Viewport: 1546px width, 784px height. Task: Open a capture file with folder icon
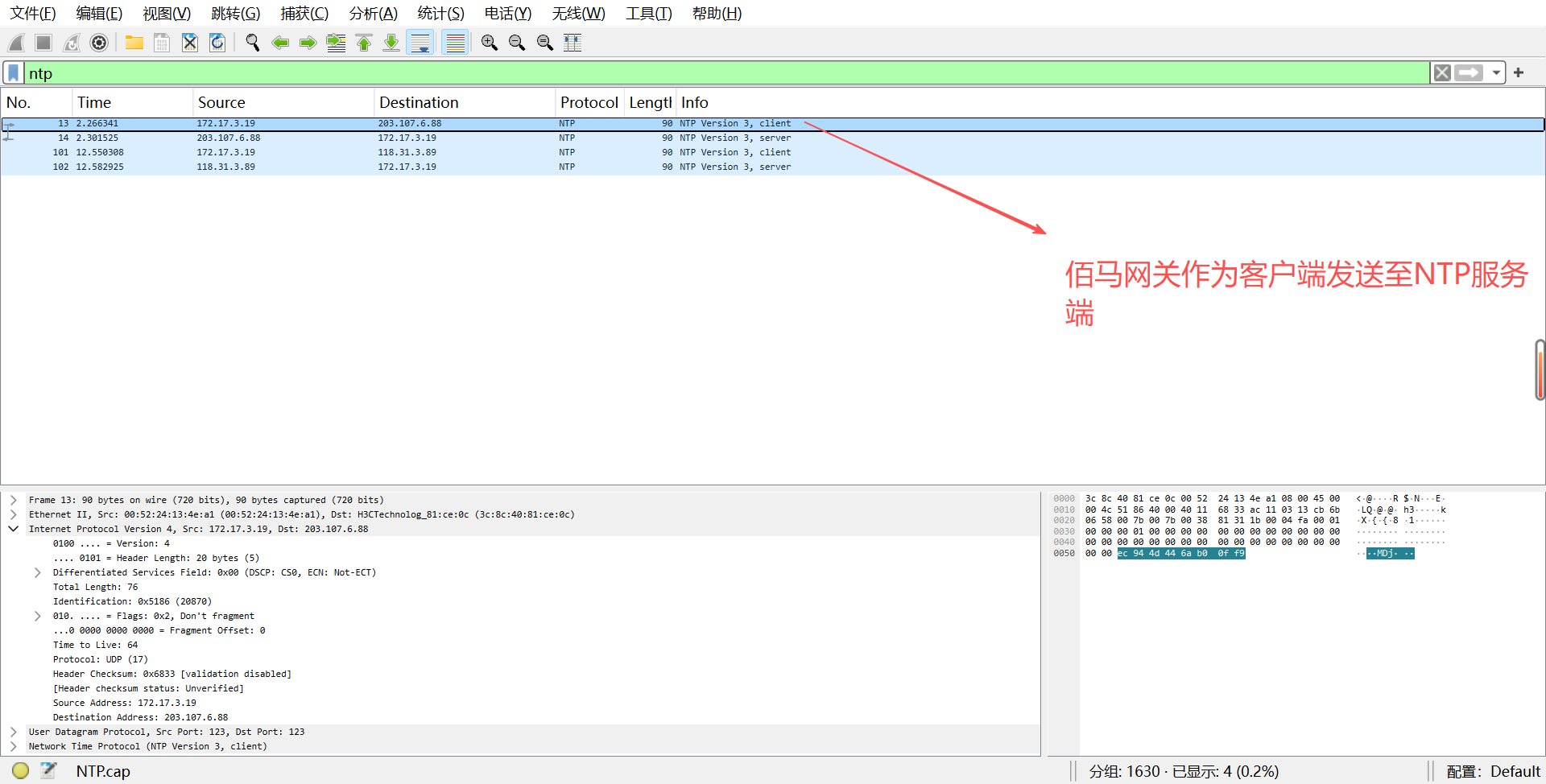[x=134, y=43]
